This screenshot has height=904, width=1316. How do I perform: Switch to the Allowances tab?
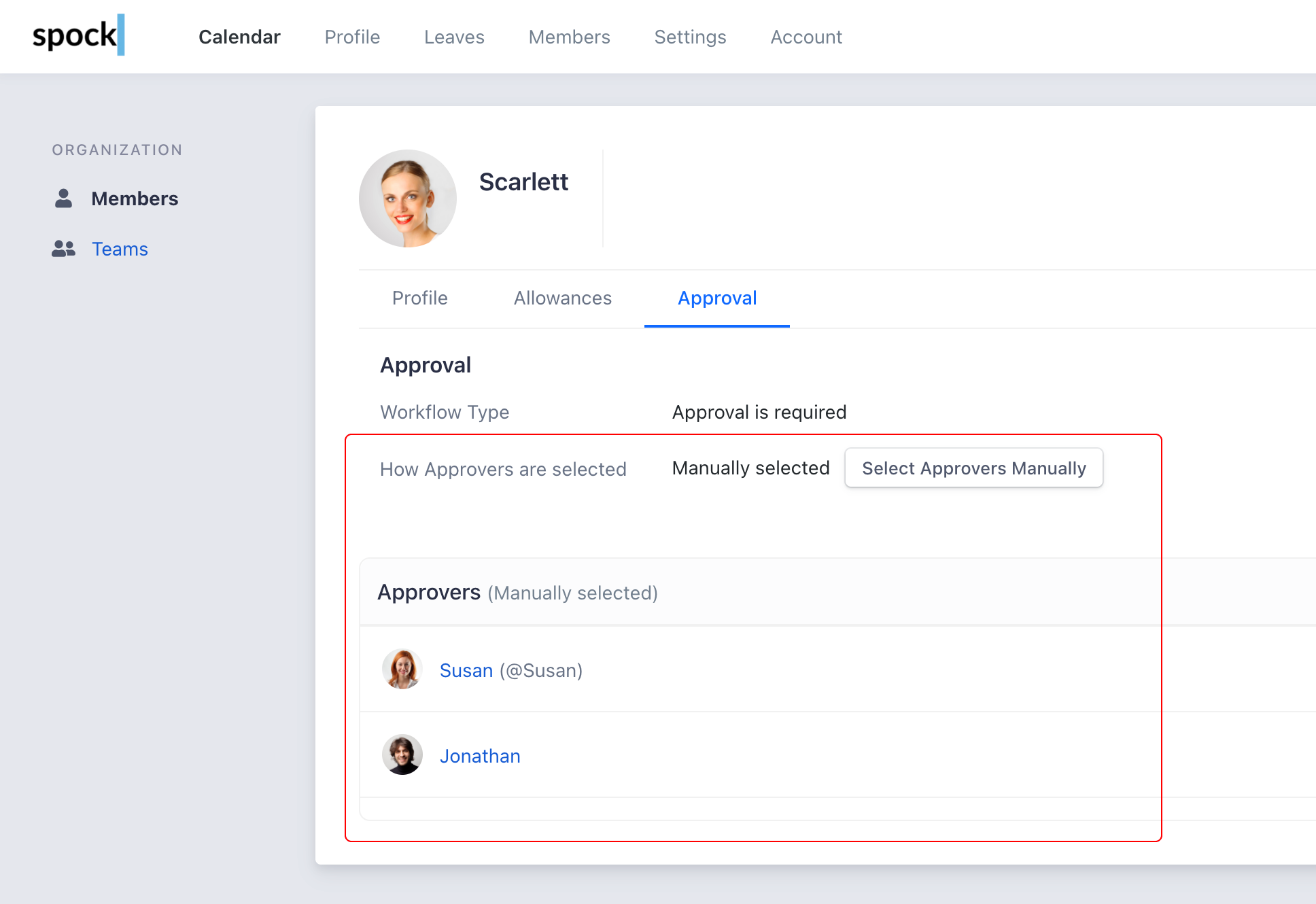click(x=562, y=298)
